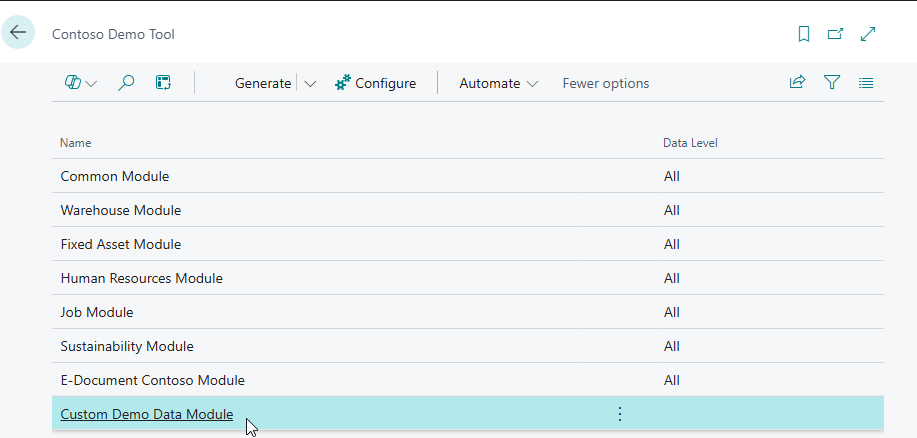Click the Generate action
Image resolution: width=917 pixels, height=438 pixels.
tap(263, 84)
